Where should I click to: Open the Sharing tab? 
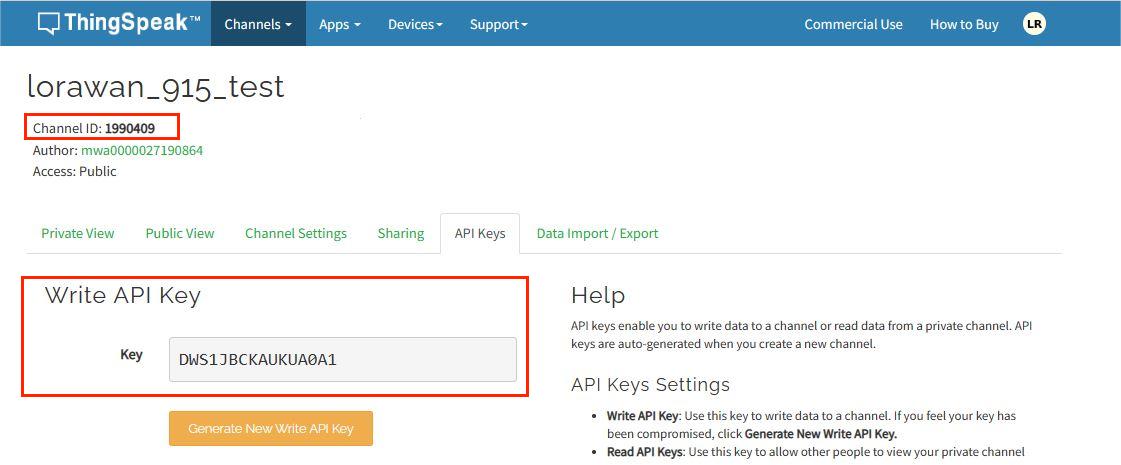(401, 233)
